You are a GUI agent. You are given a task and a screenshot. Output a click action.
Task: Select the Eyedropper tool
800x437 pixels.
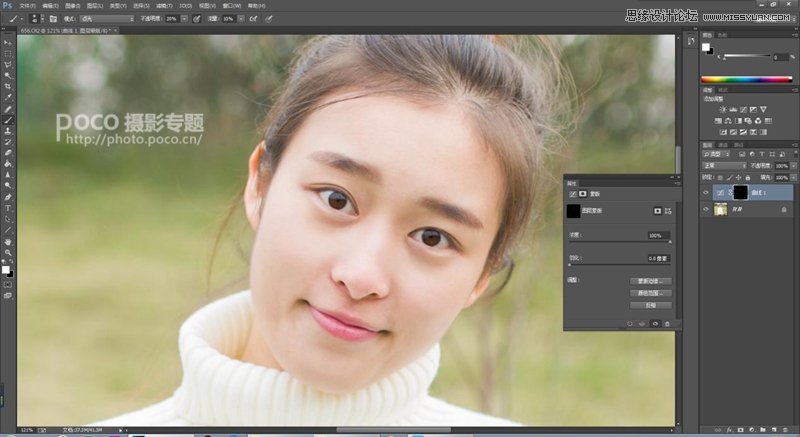(8, 97)
